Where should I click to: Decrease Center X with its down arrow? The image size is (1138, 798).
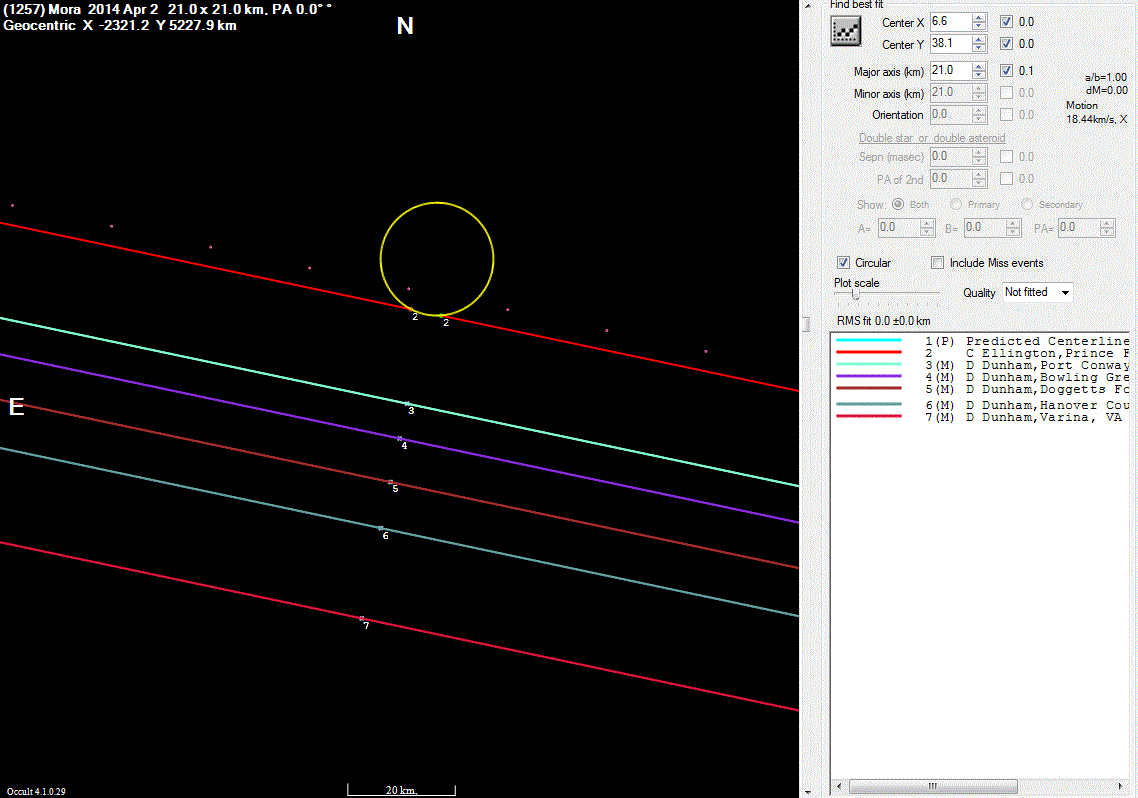click(x=979, y=26)
